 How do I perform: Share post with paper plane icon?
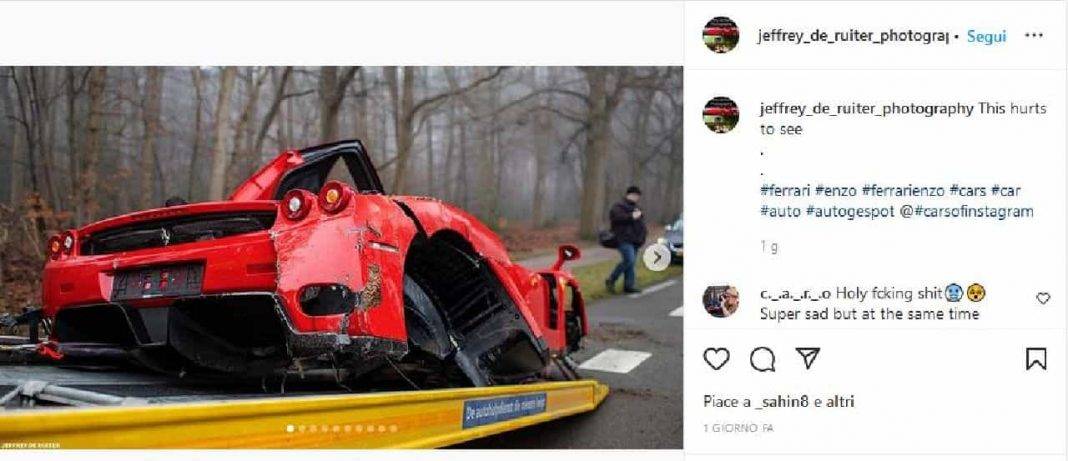click(x=808, y=358)
